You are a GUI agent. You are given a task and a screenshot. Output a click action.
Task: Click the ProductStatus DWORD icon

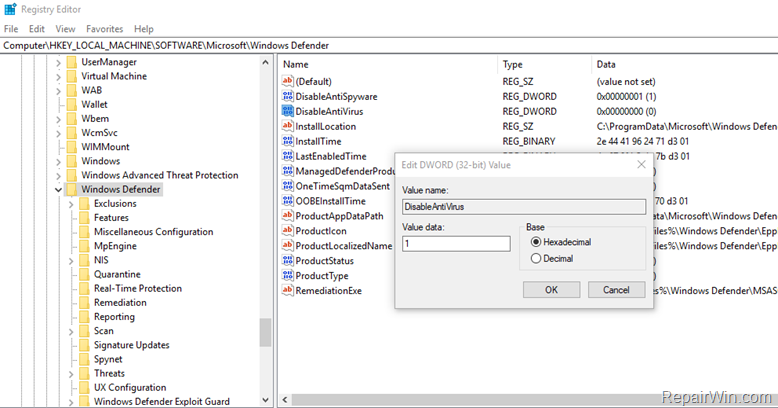coord(287,261)
